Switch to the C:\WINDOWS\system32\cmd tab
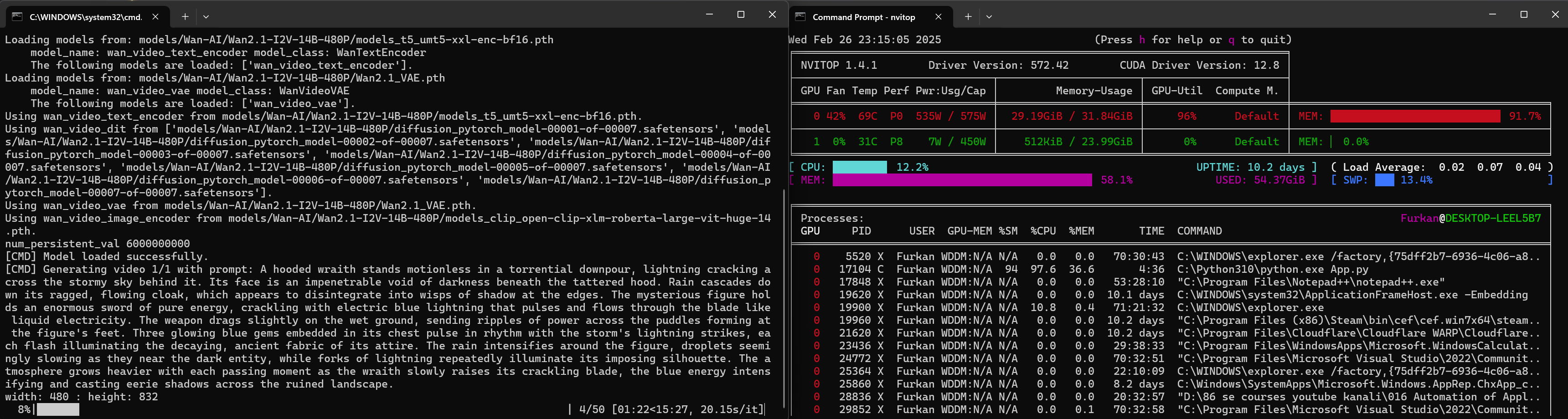Screen dimensions: 1568x419 pos(85,17)
